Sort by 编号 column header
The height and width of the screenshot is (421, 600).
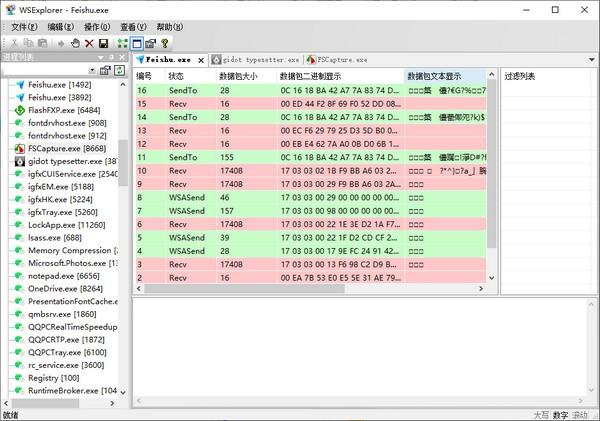(150, 76)
